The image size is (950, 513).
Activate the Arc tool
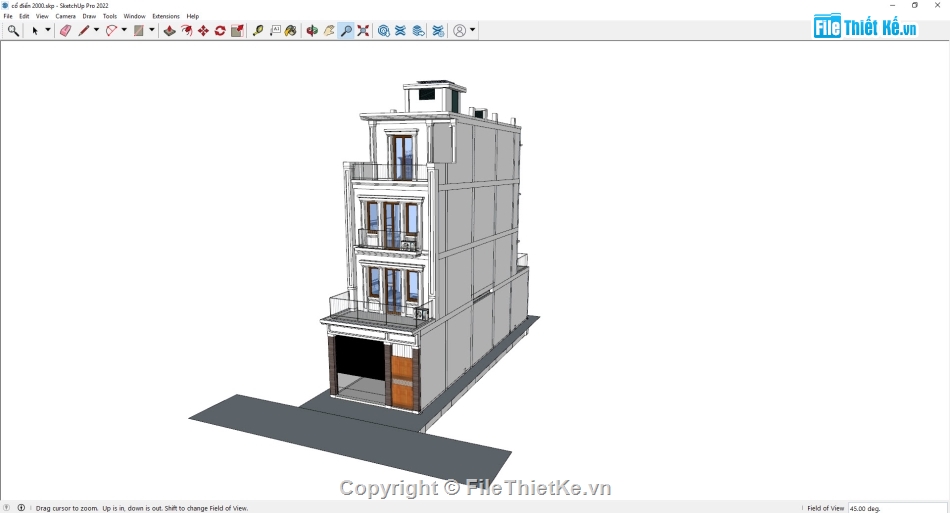[111, 30]
